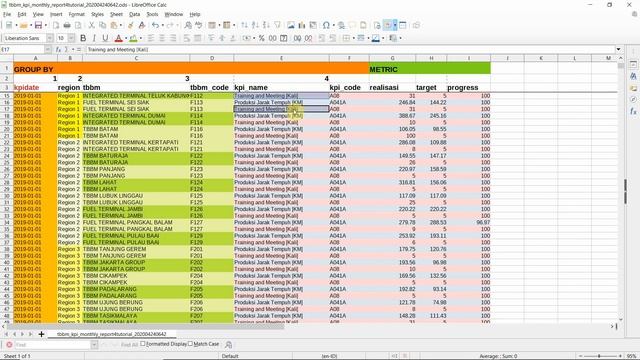Click the Insert Image icon
The width and height of the screenshot is (640, 360).
(x=291, y=25)
